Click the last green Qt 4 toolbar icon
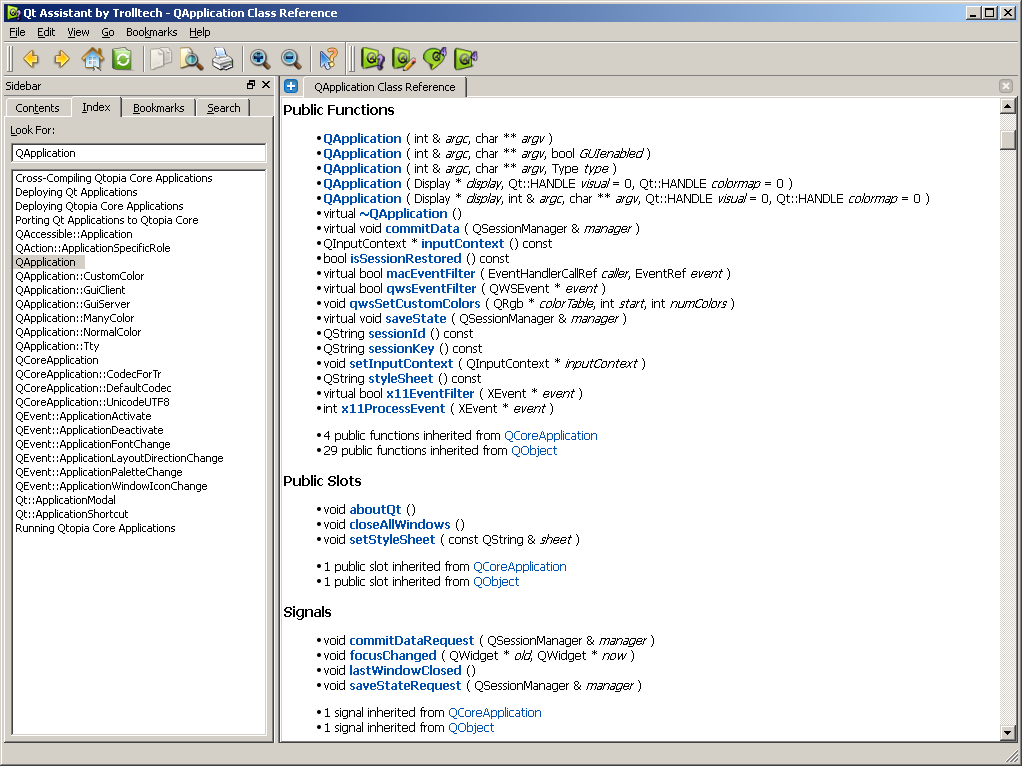Viewport: 1022px width, 766px height. (x=466, y=59)
